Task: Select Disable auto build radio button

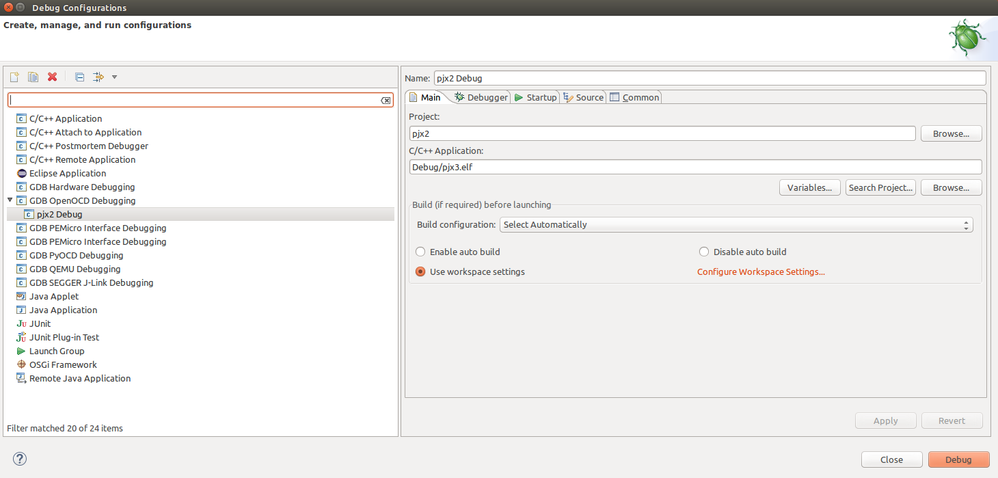Action: coord(704,252)
